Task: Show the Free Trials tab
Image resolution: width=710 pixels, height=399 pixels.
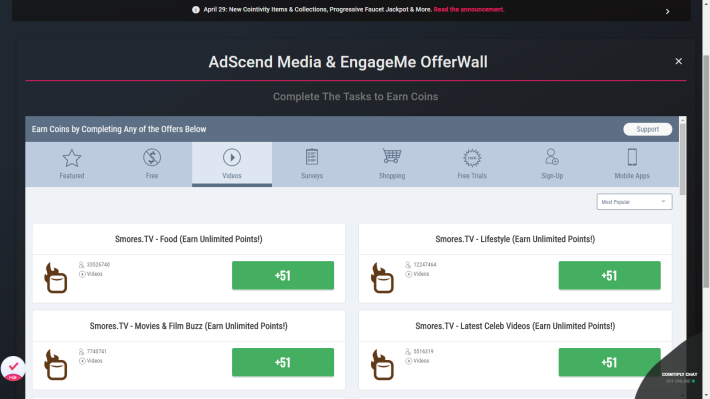Action: point(472,164)
